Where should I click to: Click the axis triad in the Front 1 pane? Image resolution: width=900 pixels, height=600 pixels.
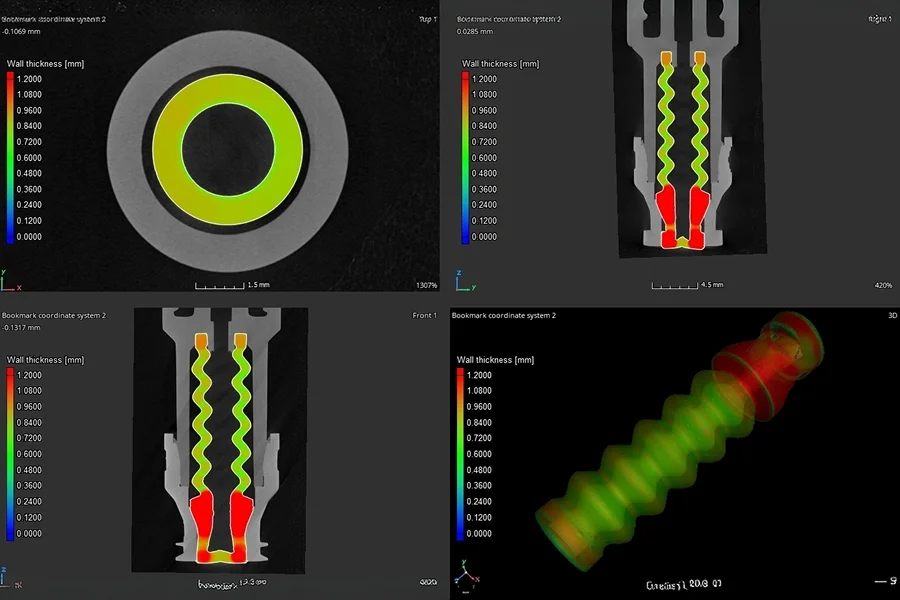click(11, 577)
